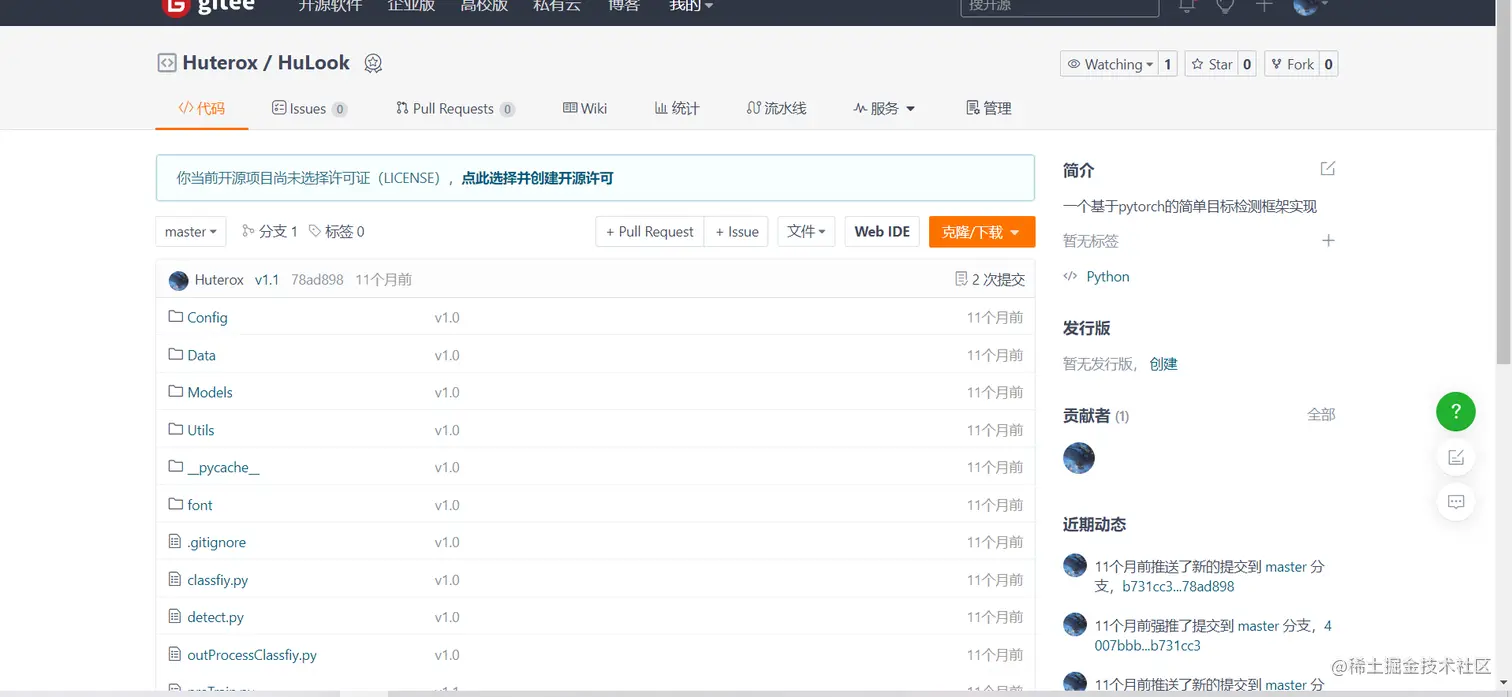
Task: Open the __pycache__ folder
Action: [x=223, y=467]
